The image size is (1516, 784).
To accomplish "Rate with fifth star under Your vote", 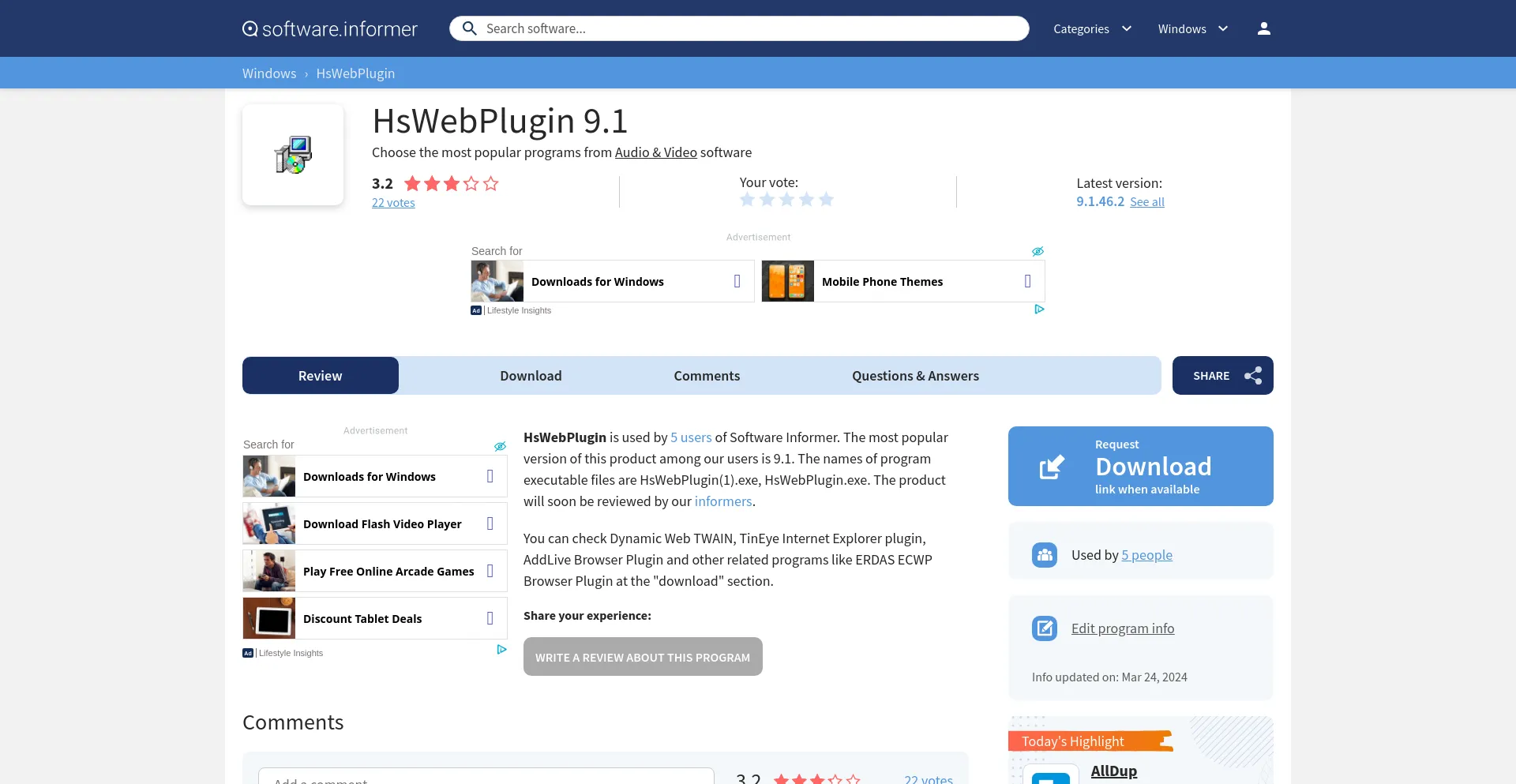I will click(826, 200).
